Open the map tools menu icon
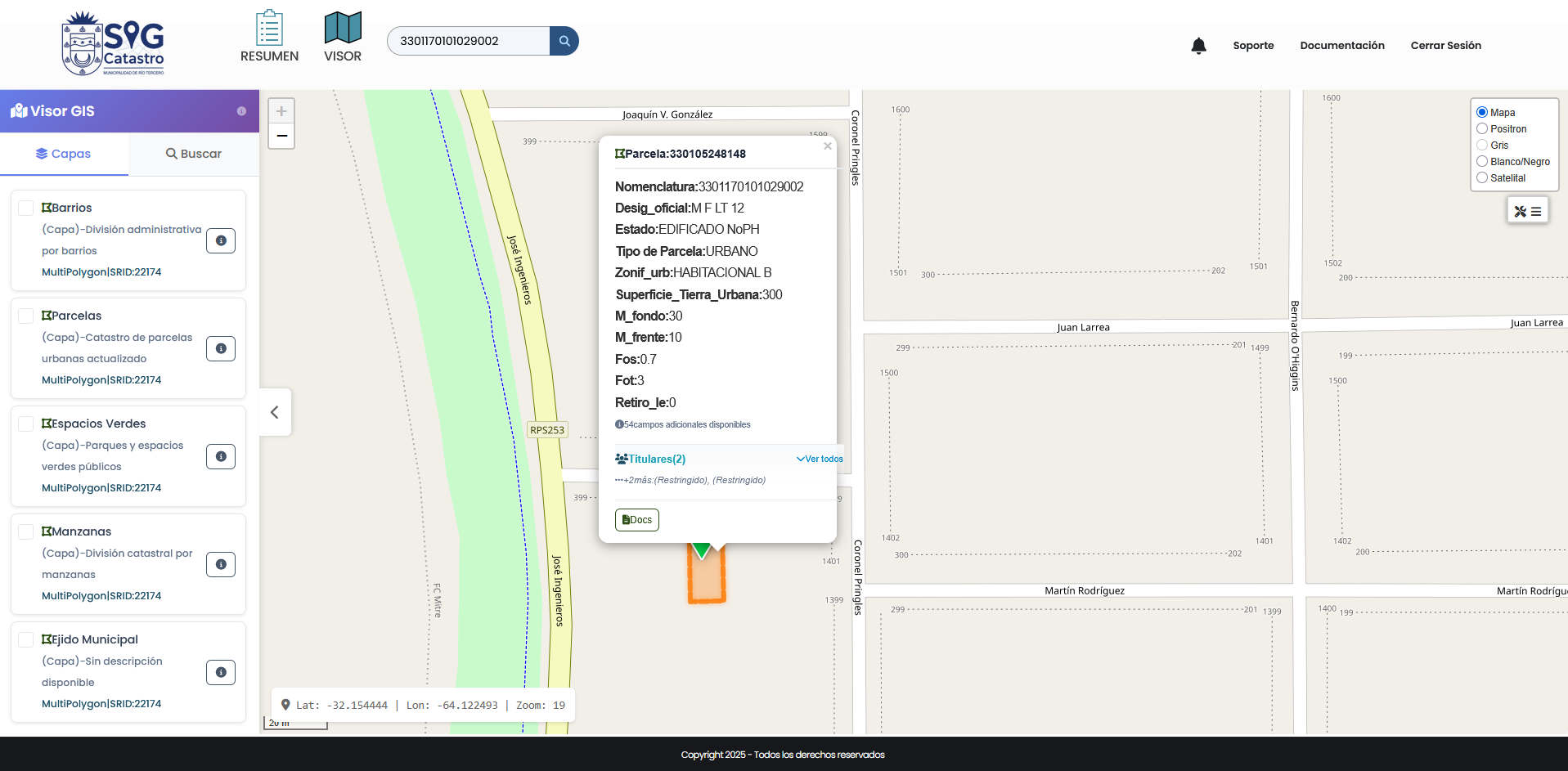Viewport: 1568px width, 771px height. click(x=1527, y=211)
